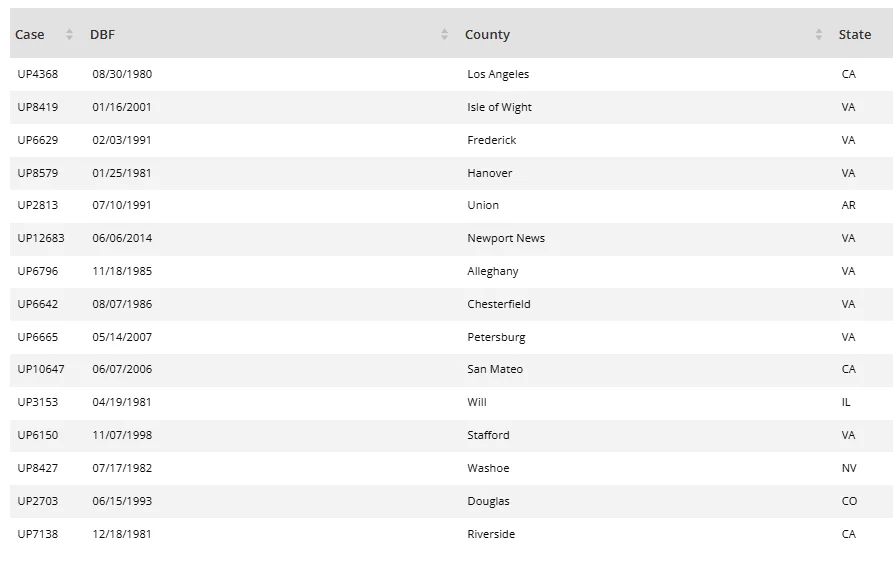
Task: Click the date 08/07/1986
Action: point(122,304)
